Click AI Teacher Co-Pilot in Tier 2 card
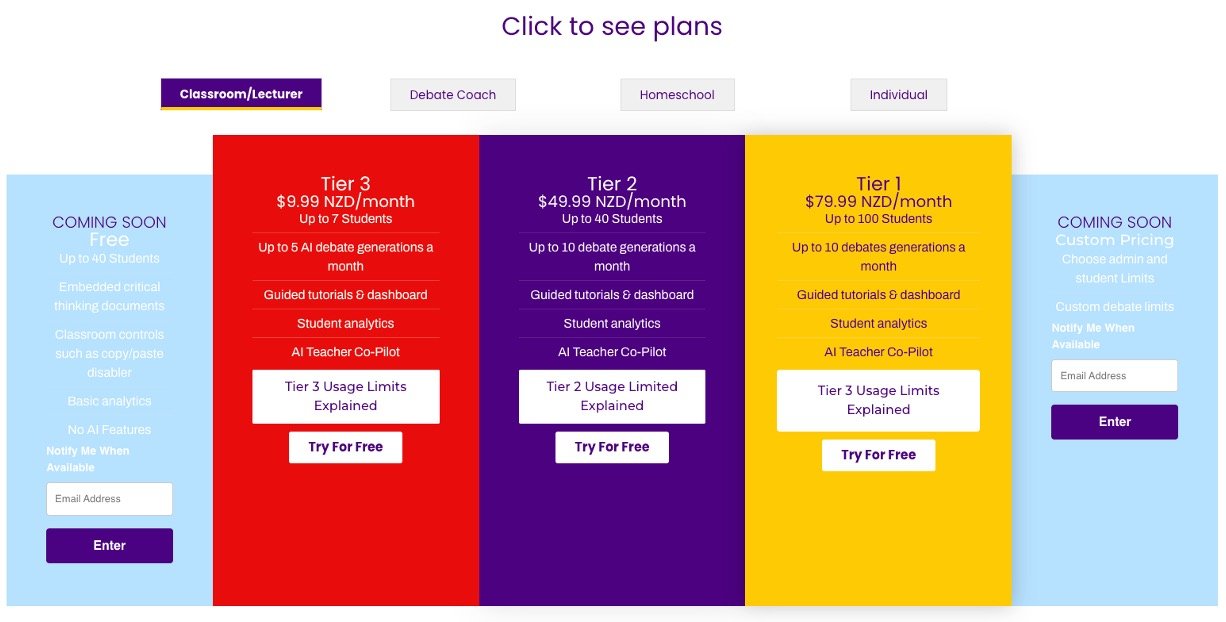The width and height of the screenshot is (1226, 622). 612,352
